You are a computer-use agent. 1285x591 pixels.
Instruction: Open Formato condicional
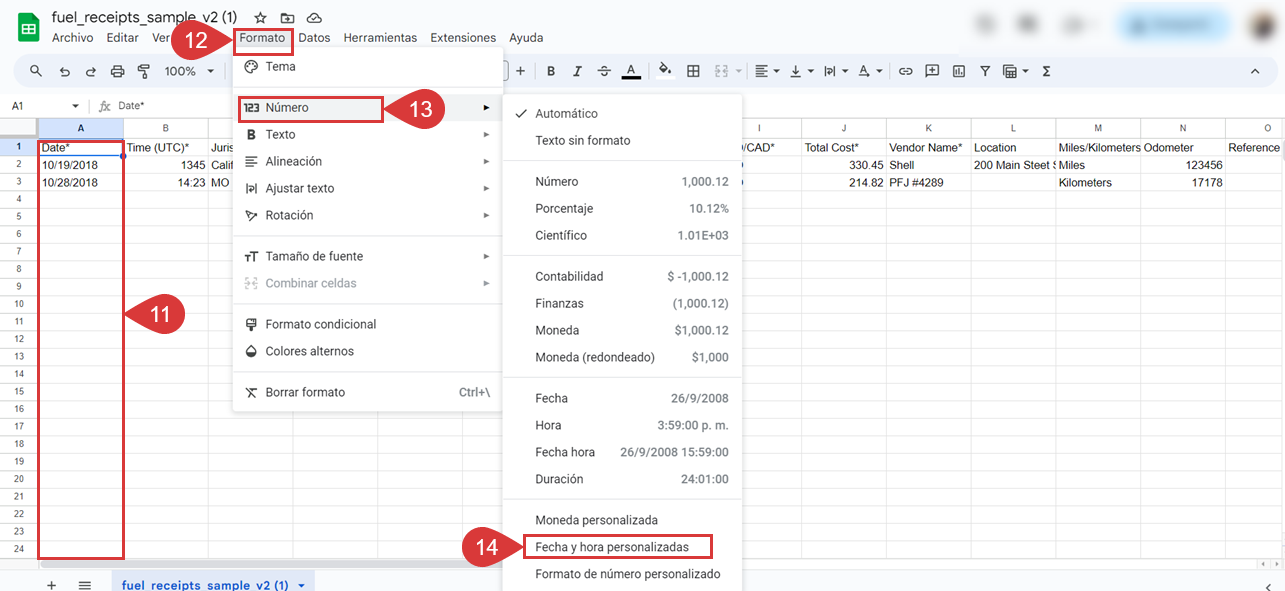[x=367, y=324]
